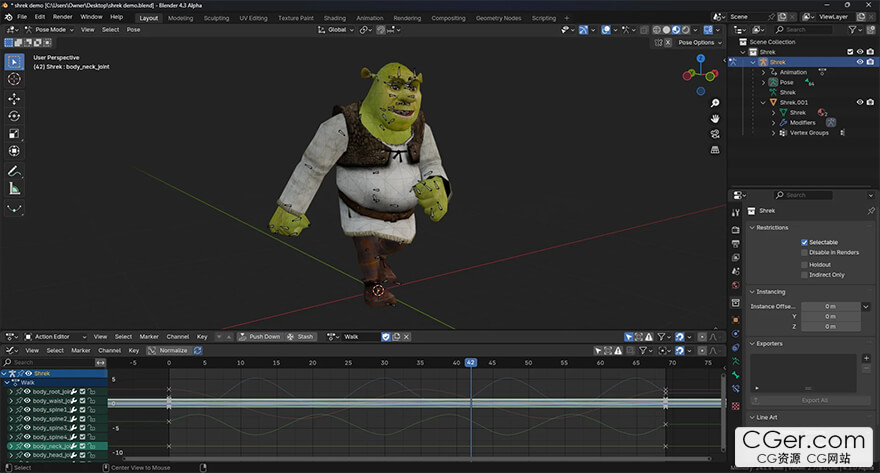Open the Action Editor mode dropdown
This screenshot has height=473, width=880.
click(53, 337)
